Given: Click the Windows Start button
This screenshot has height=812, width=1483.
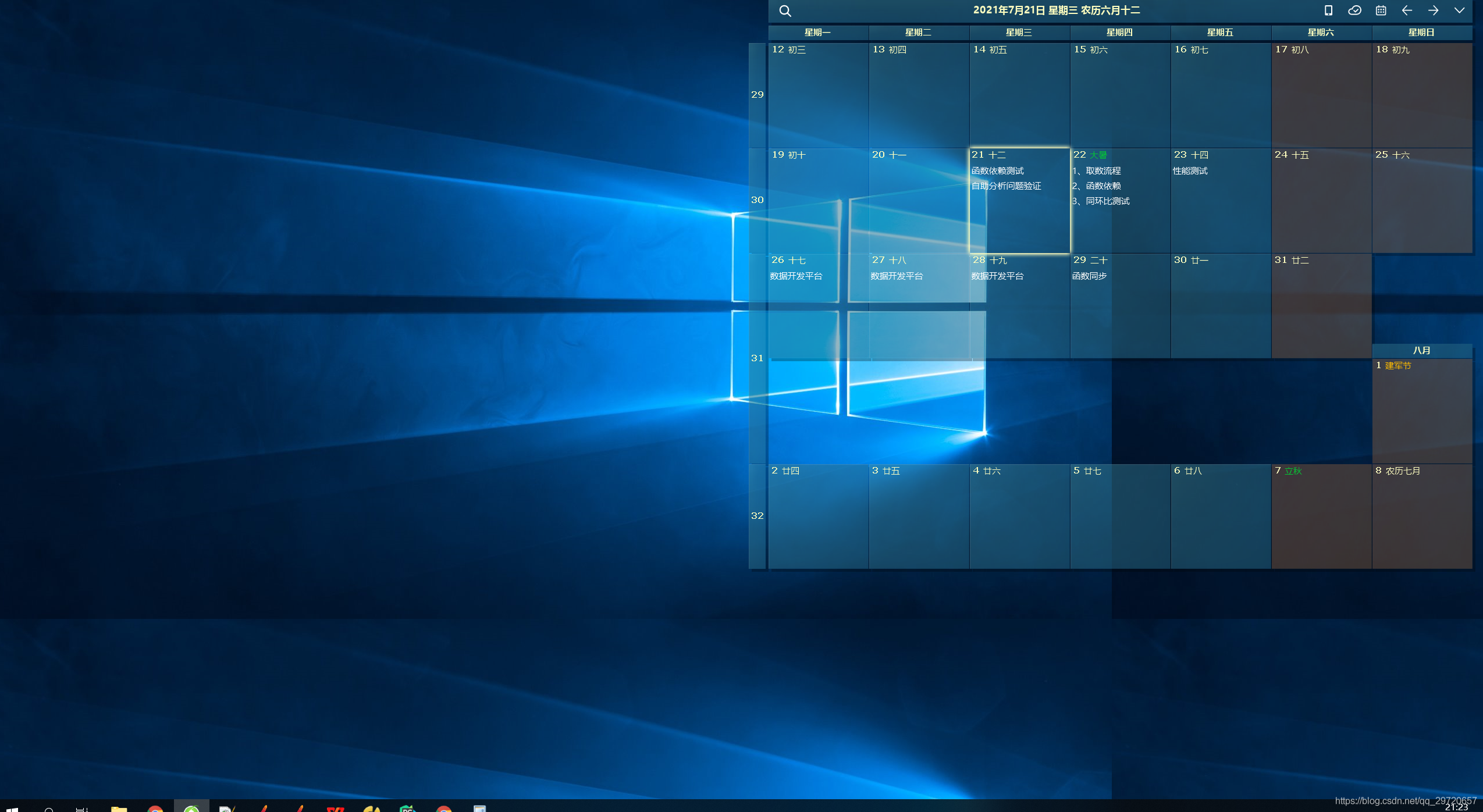Looking at the screenshot, I should pyautogui.click(x=12, y=809).
